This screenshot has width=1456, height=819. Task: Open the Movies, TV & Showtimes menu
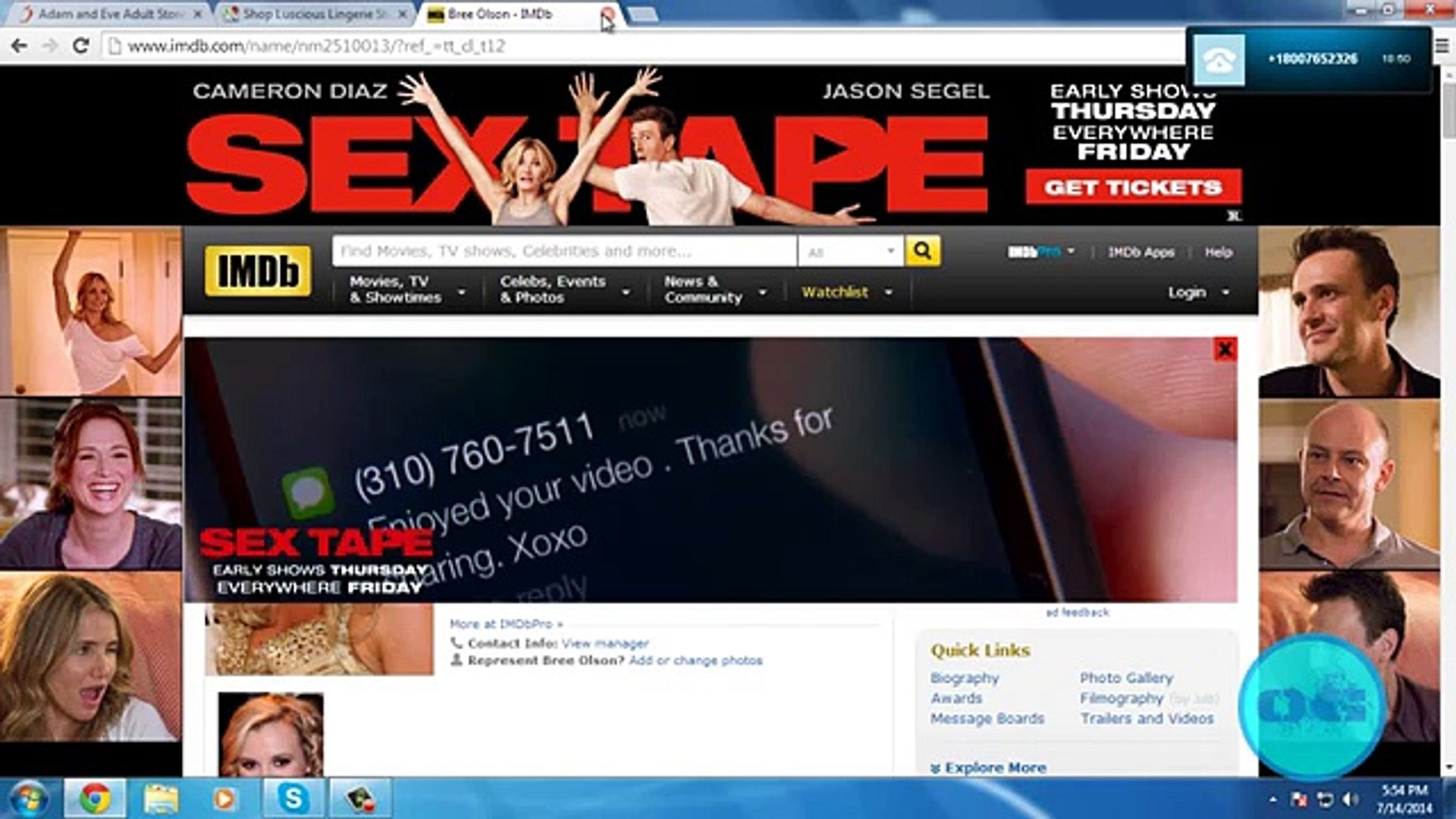[x=407, y=290]
